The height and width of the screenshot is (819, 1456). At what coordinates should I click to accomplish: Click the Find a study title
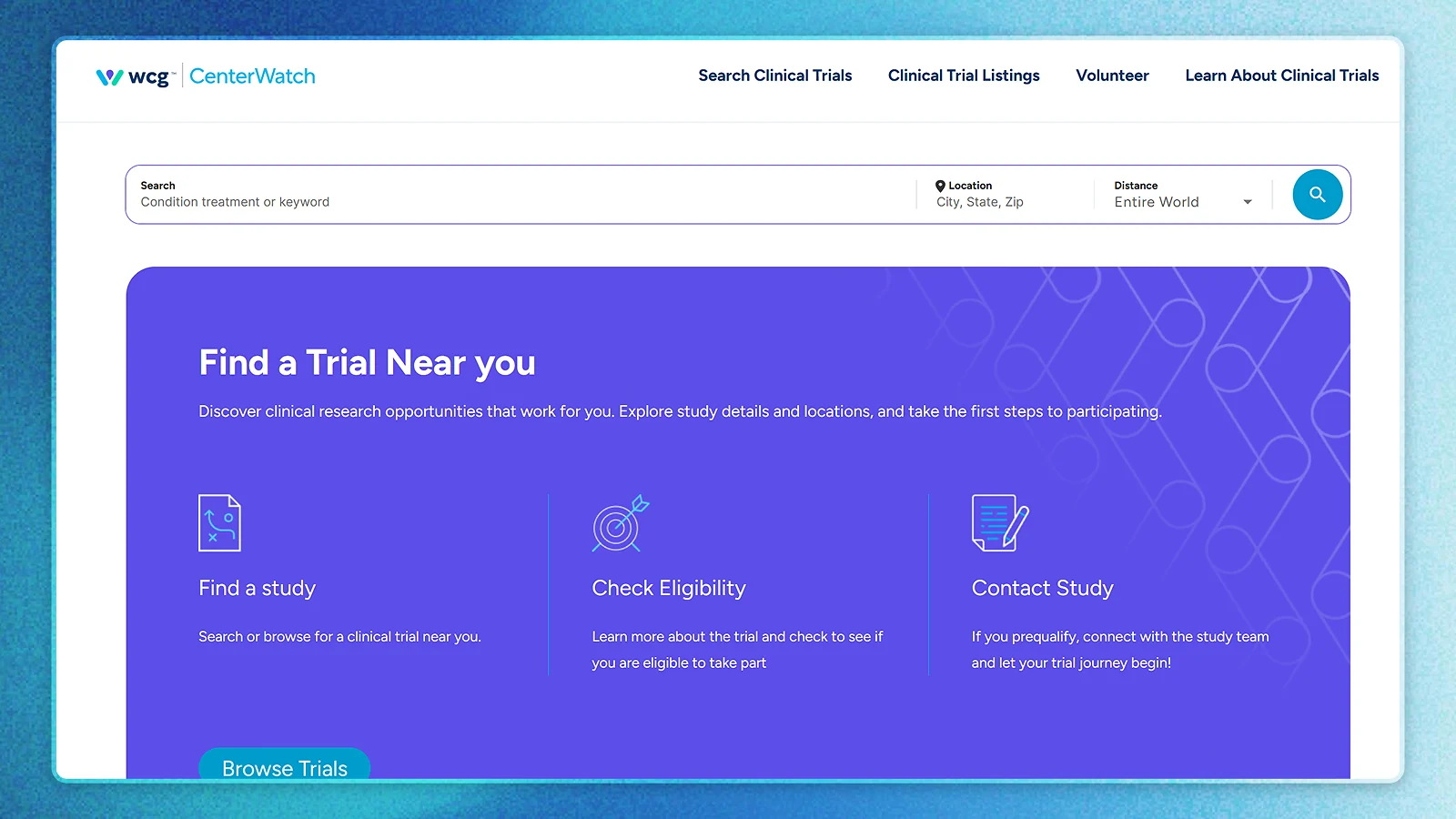click(258, 588)
